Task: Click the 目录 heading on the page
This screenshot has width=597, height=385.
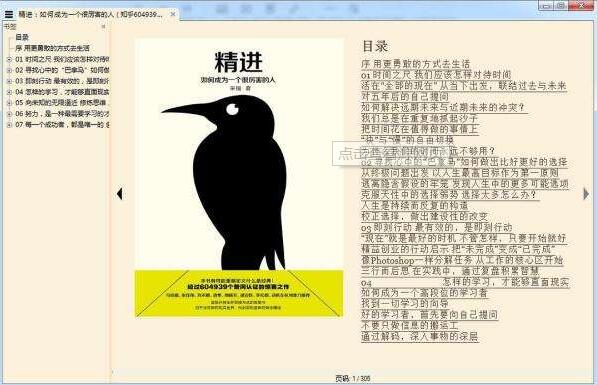Action: point(375,46)
